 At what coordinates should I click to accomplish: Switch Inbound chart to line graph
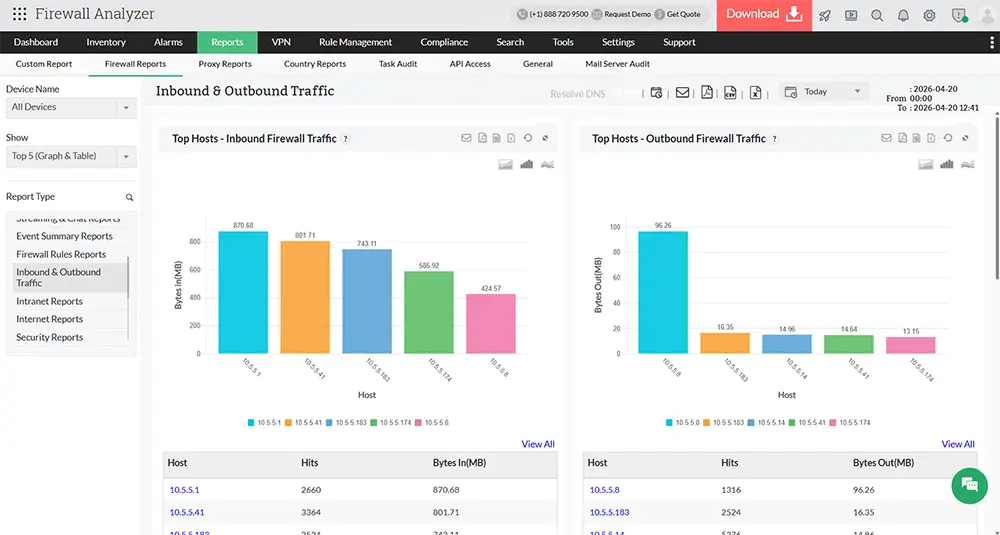pyautogui.click(x=547, y=165)
